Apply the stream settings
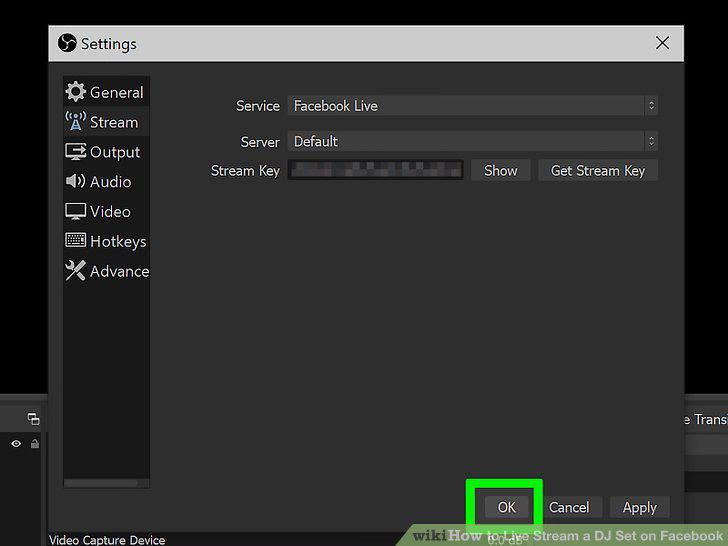This screenshot has width=728, height=546. click(639, 507)
